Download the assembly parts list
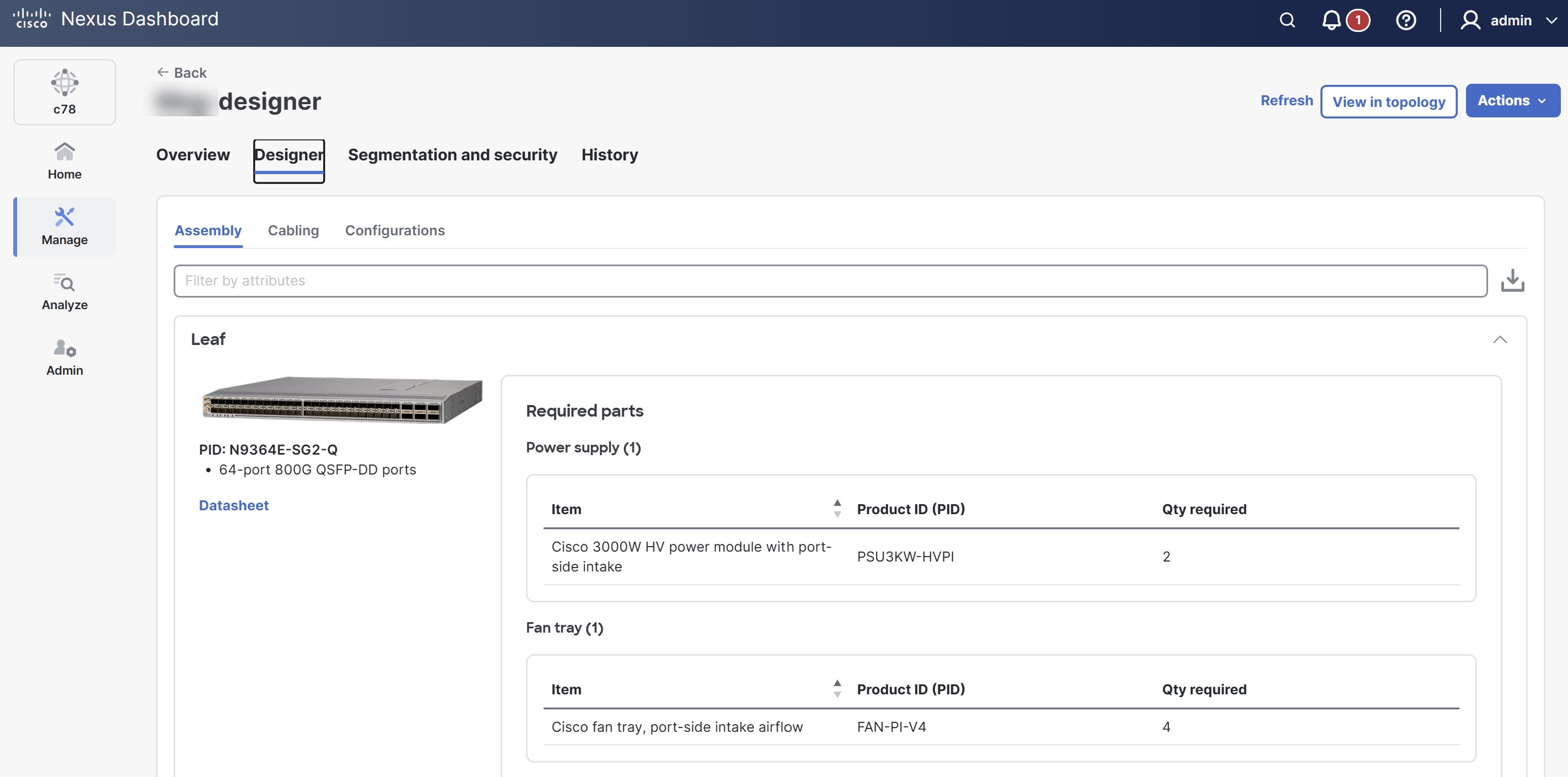The image size is (1568, 777). pyautogui.click(x=1512, y=280)
